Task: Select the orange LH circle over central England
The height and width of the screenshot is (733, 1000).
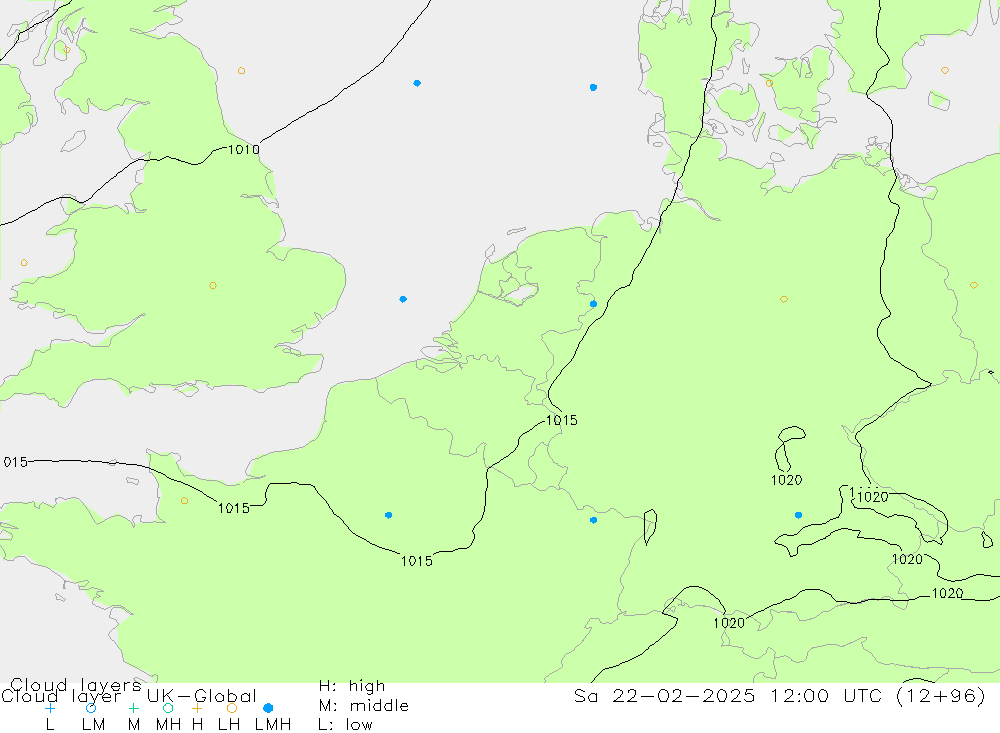Action: pyautogui.click(x=213, y=286)
